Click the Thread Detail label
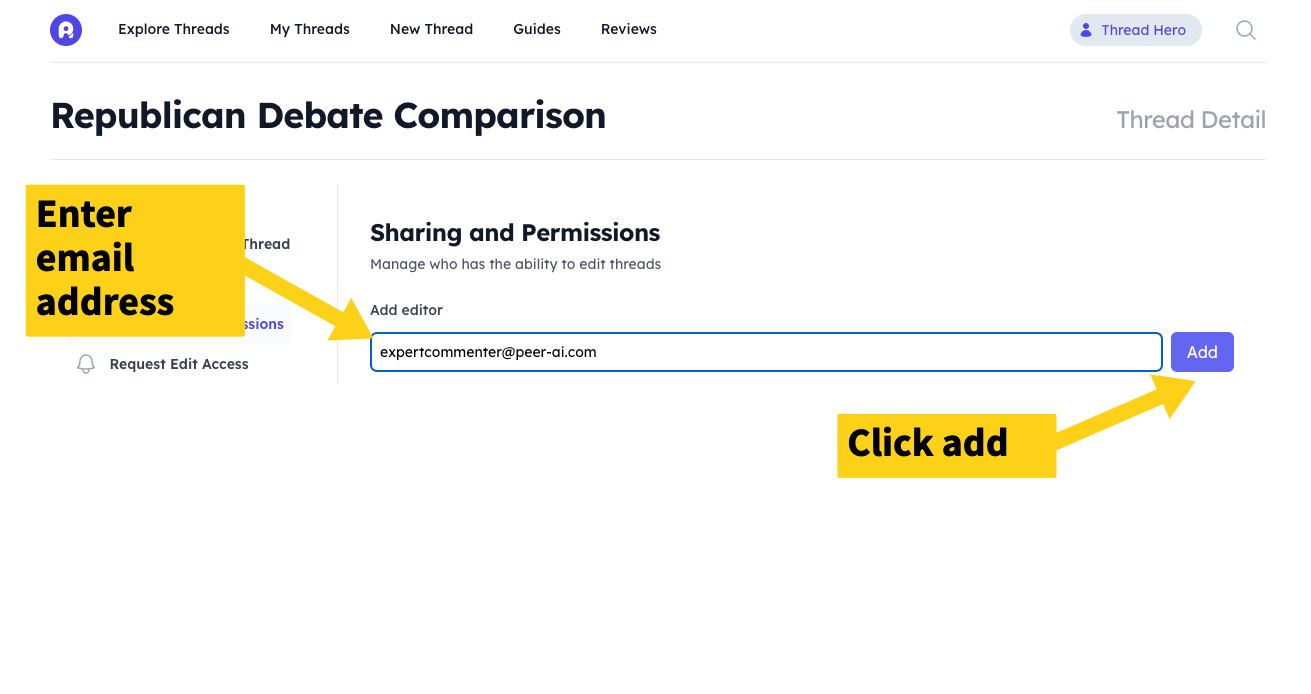1311x694 pixels. coord(1190,120)
